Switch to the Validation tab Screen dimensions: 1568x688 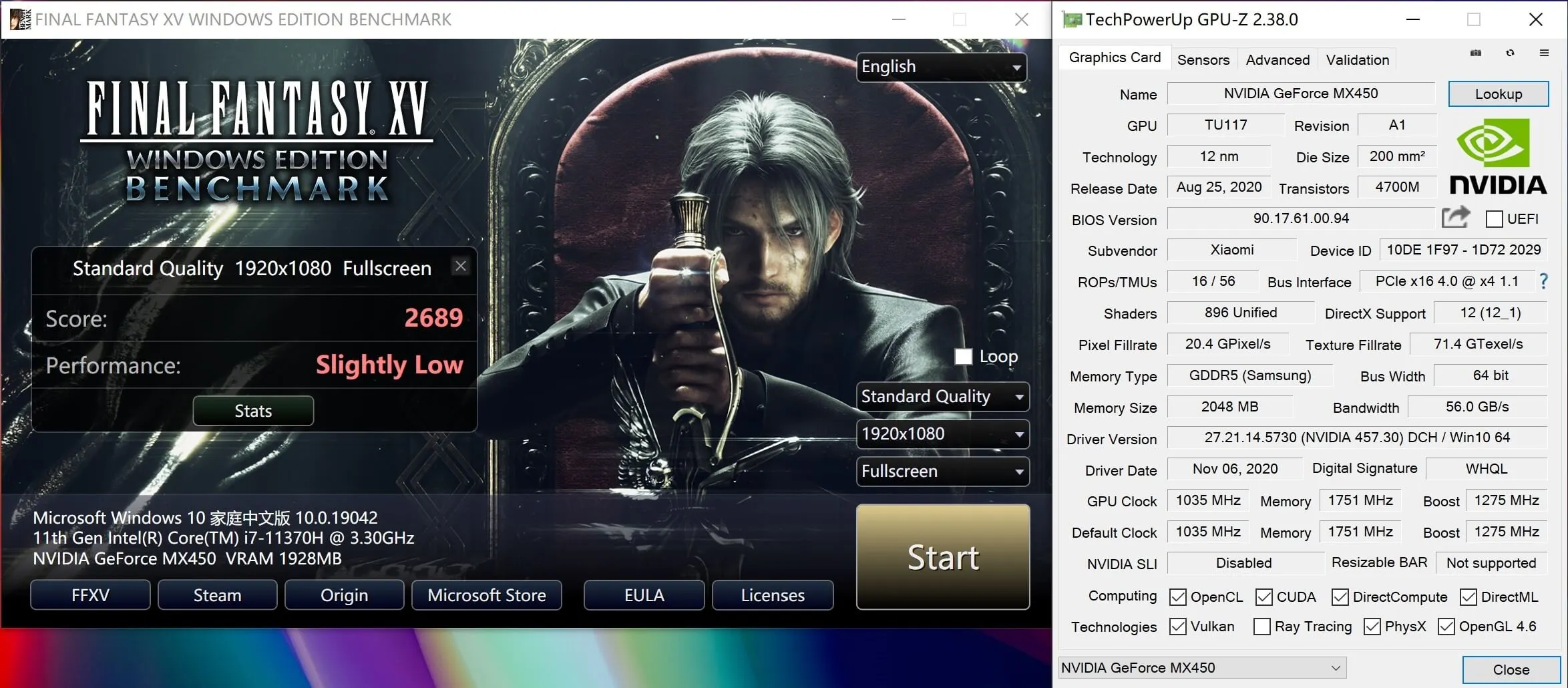[x=1358, y=59]
